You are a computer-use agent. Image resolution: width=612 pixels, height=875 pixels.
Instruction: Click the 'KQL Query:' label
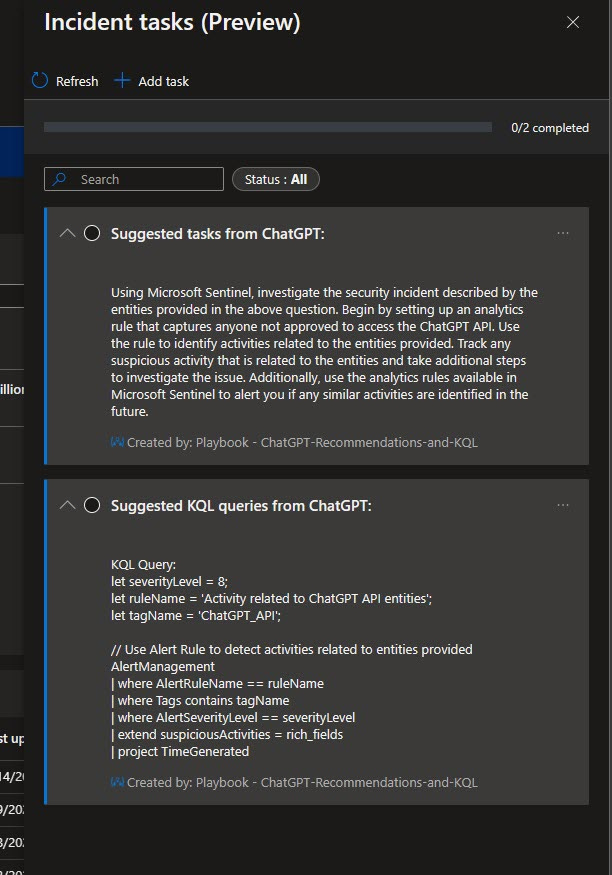[x=143, y=564]
